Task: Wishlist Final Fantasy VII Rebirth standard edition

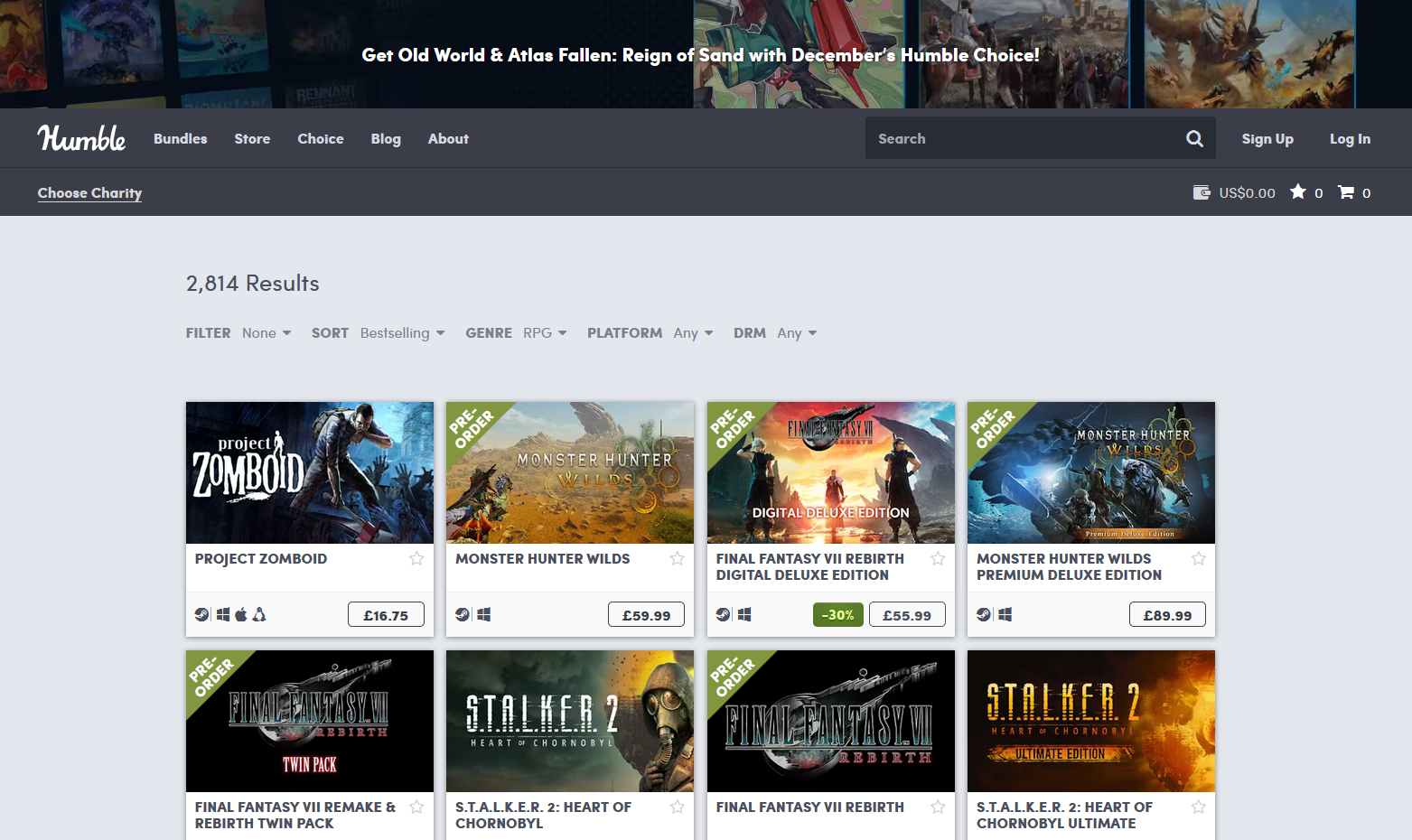Action: point(938,807)
